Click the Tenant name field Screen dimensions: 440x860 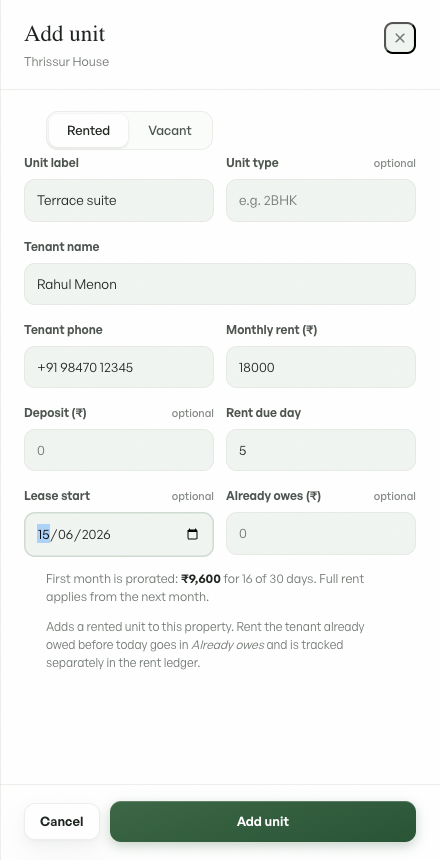click(x=220, y=284)
